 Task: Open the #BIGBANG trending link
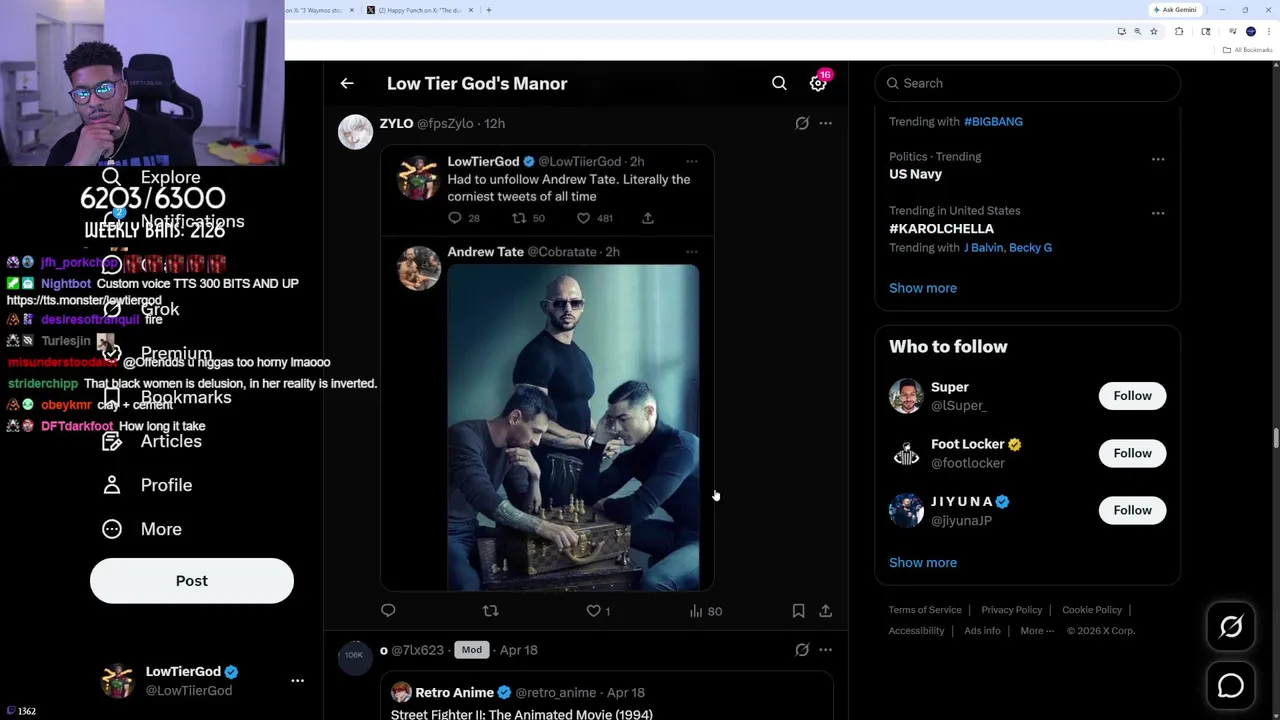point(993,121)
